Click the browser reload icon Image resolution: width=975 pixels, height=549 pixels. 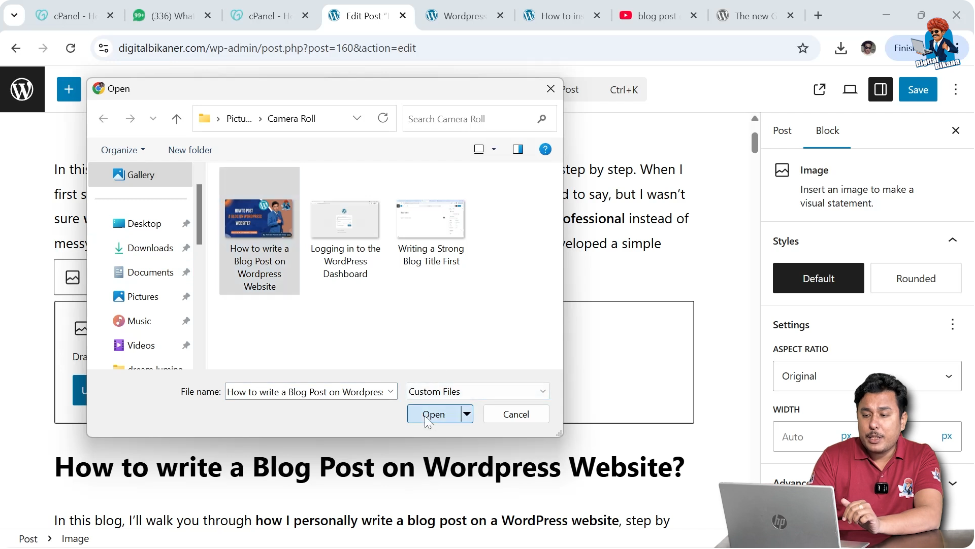(x=70, y=48)
